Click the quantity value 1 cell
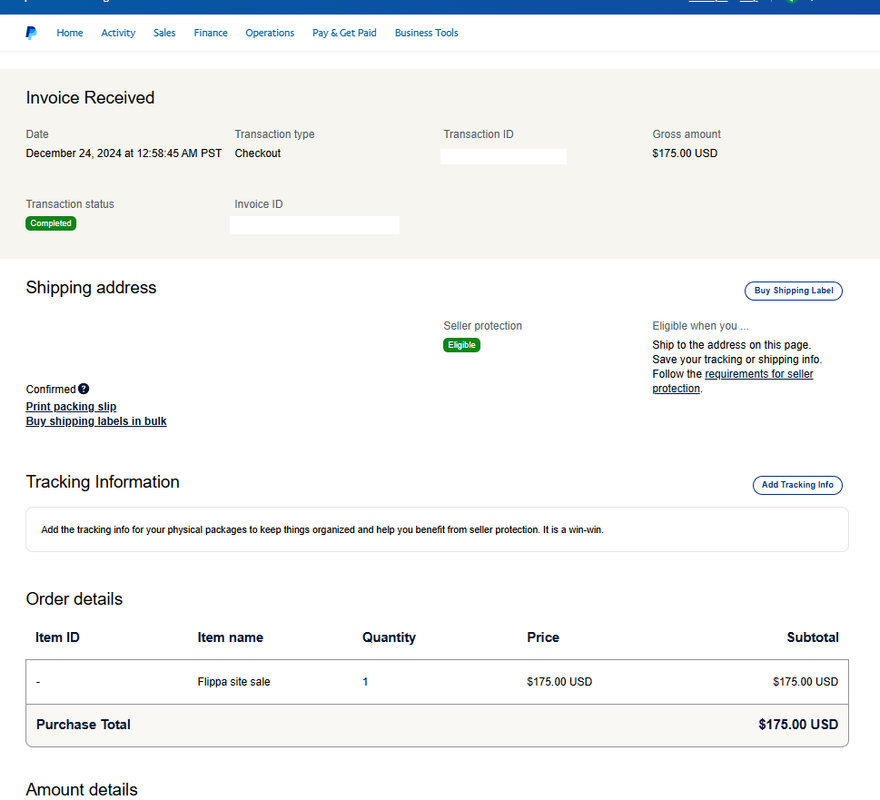This screenshot has height=800, width=880. tap(365, 682)
